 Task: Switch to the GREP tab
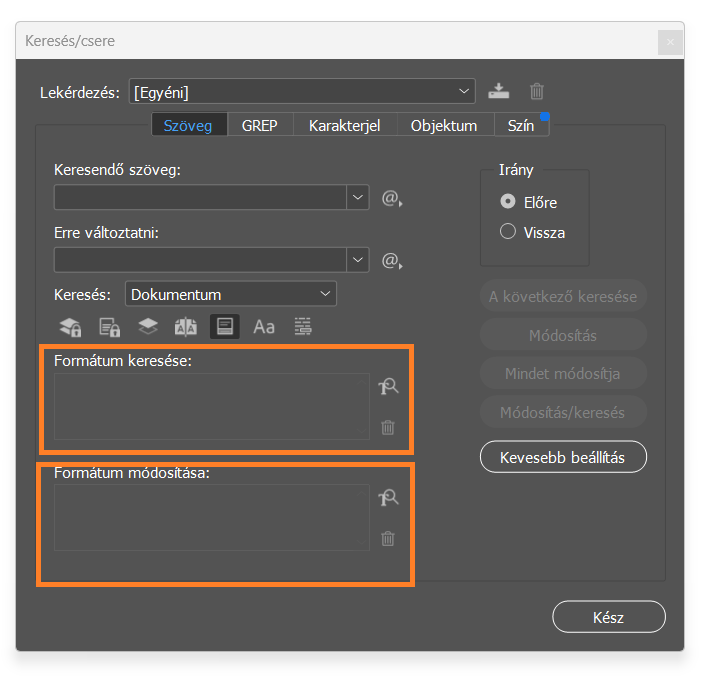coord(260,125)
